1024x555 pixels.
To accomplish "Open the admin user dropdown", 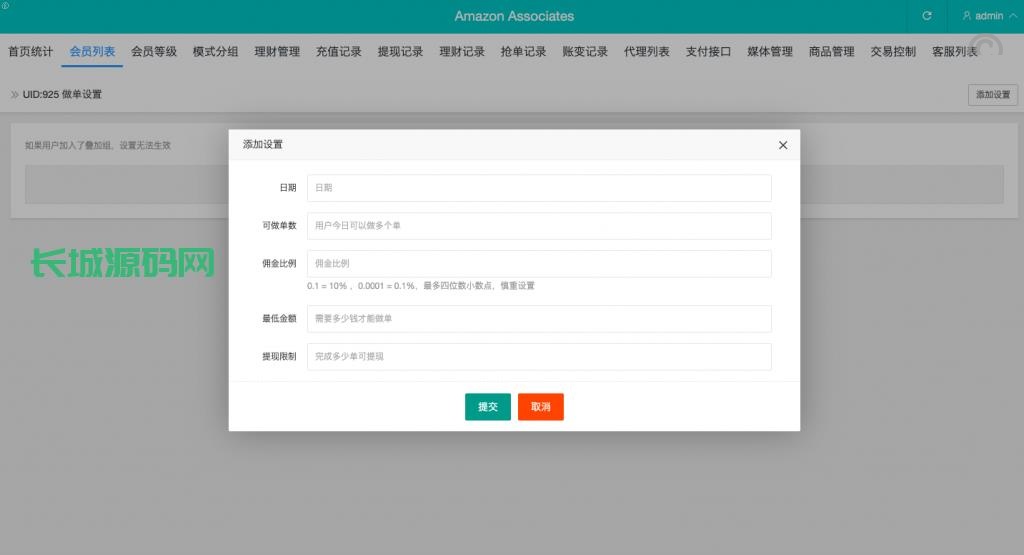I will [982, 16].
